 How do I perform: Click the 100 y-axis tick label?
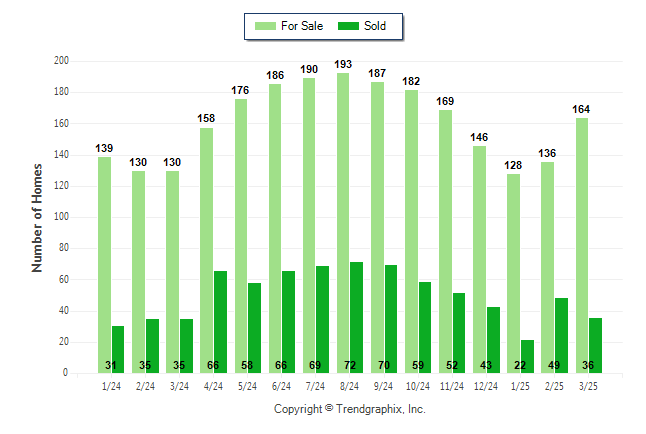[61, 217]
